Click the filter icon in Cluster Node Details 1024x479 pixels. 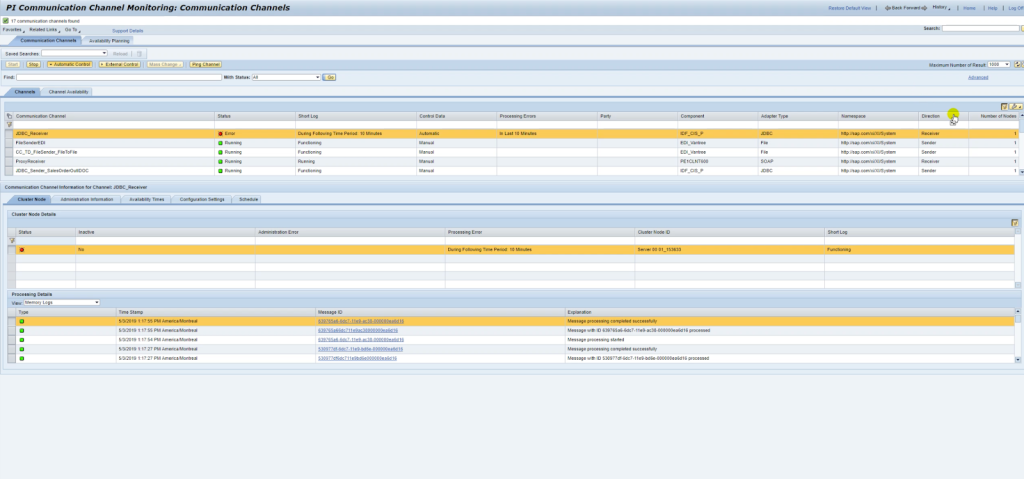click(x=11, y=240)
